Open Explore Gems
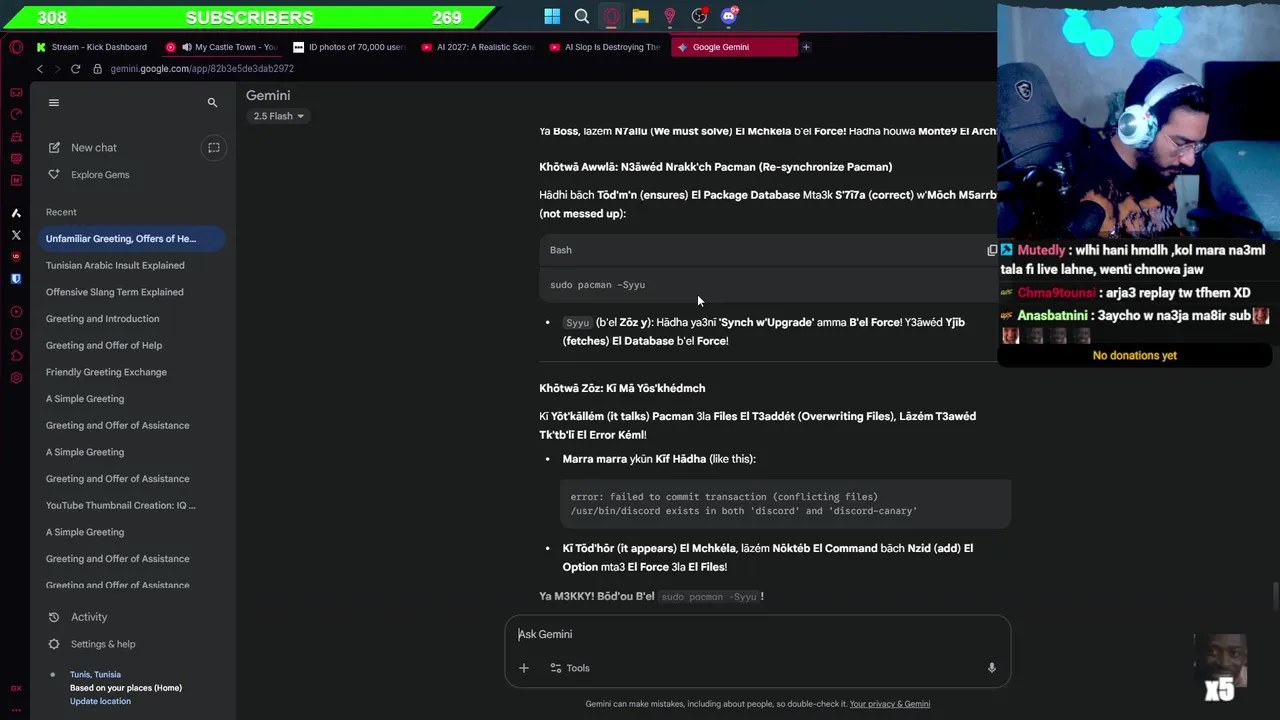Viewport: 1280px width, 720px height. [89, 174]
